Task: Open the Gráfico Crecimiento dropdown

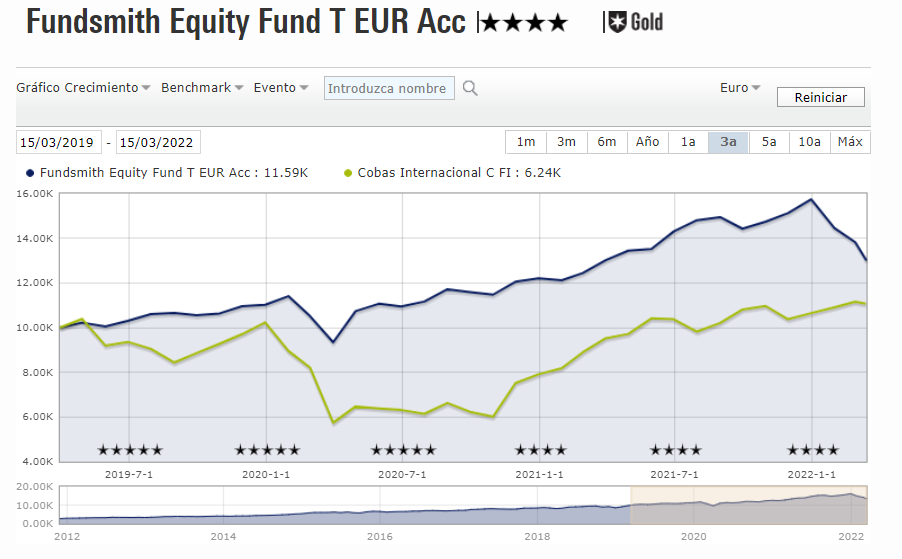Action: coord(83,87)
